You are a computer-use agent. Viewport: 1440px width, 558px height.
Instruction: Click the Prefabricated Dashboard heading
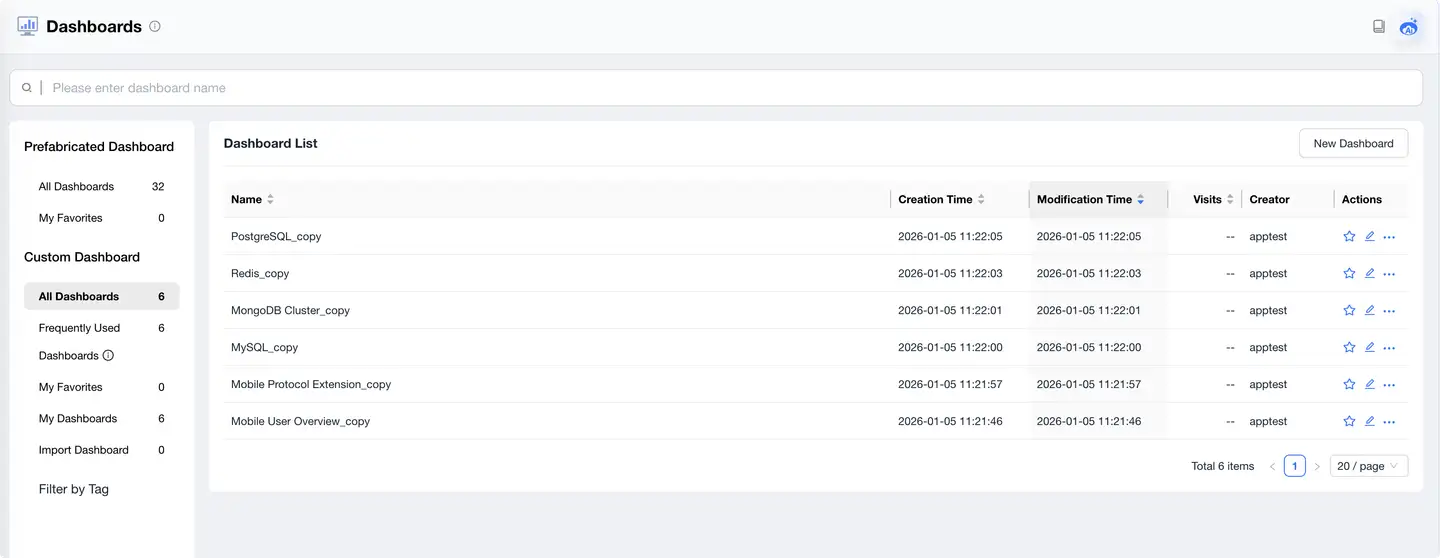[x=99, y=147]
